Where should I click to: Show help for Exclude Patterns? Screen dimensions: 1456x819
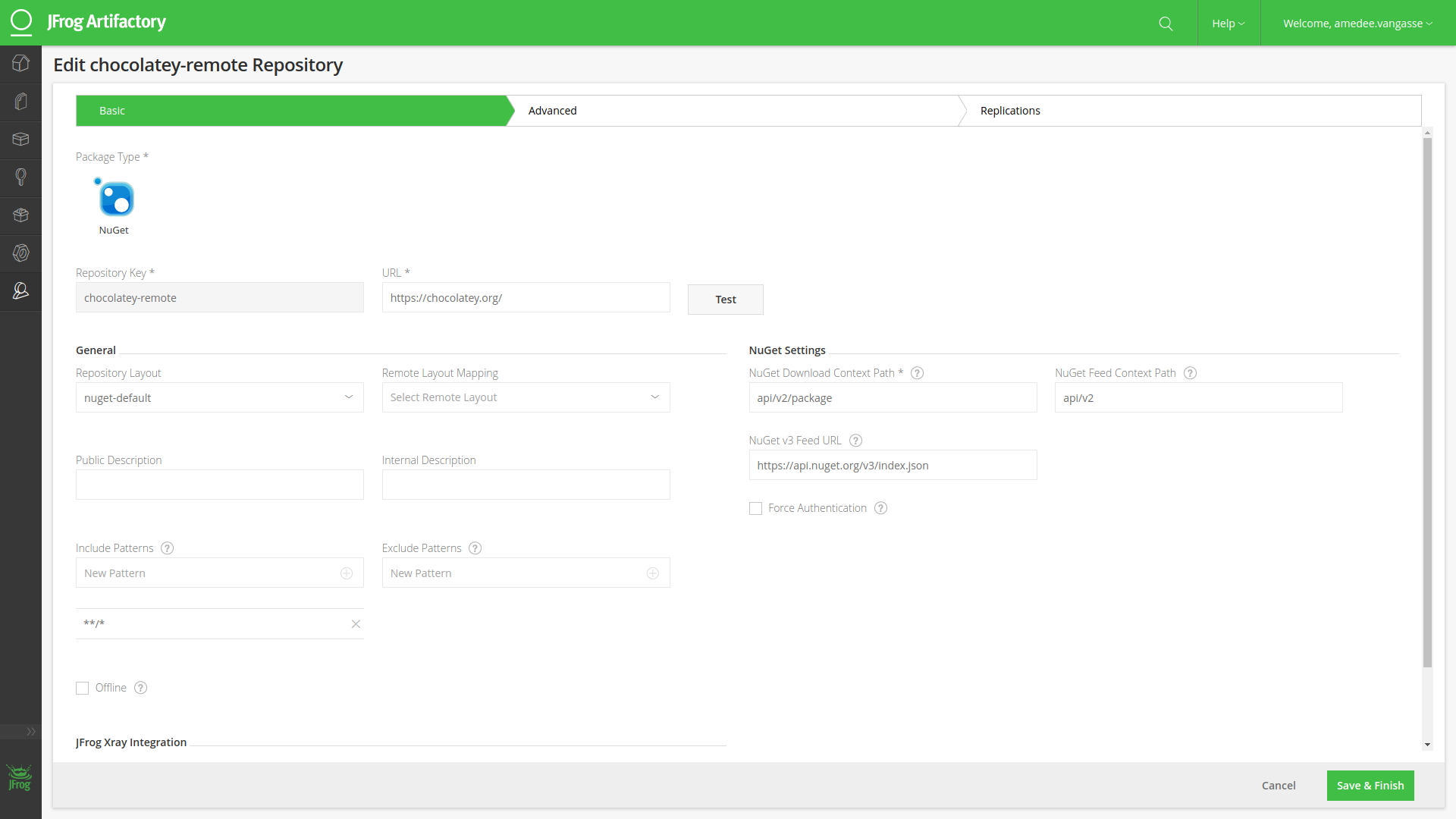click(x=475, y=548)
